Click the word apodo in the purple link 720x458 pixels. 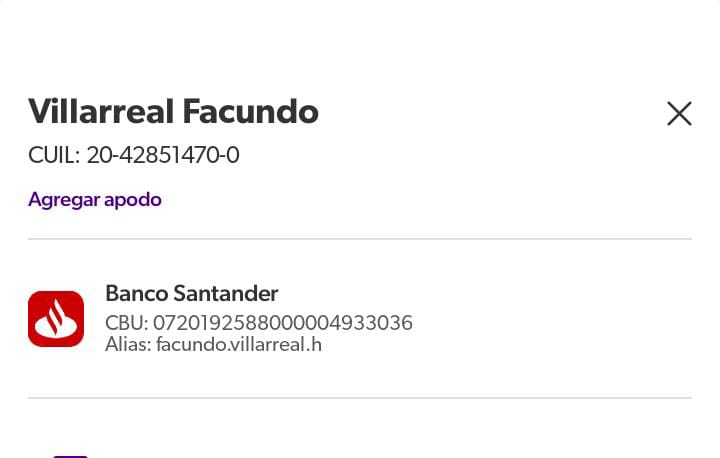[x=135, y=199]
